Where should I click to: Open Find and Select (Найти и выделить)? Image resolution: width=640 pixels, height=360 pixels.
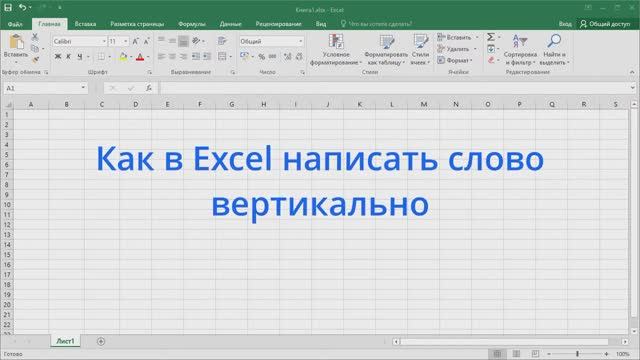coord(554,50)
